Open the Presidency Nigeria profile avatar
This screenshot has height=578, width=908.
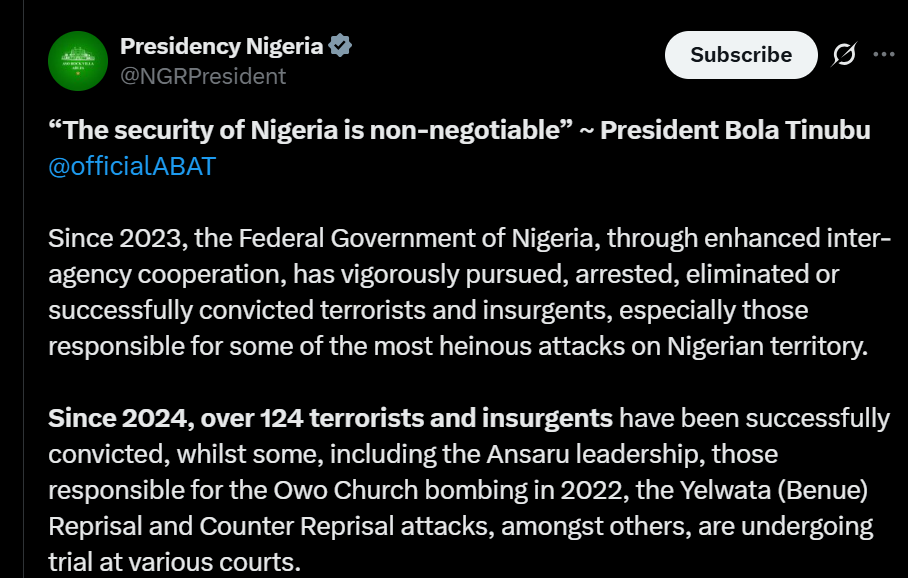[78, 62]
